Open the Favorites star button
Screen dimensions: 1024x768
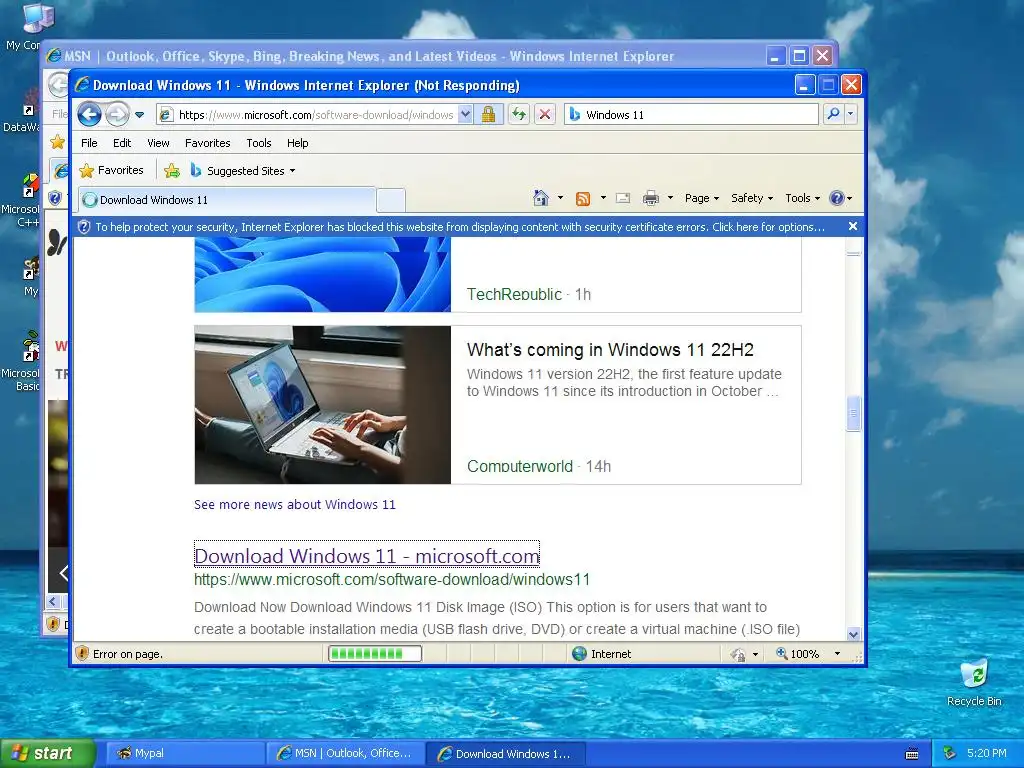click(111, 170)
